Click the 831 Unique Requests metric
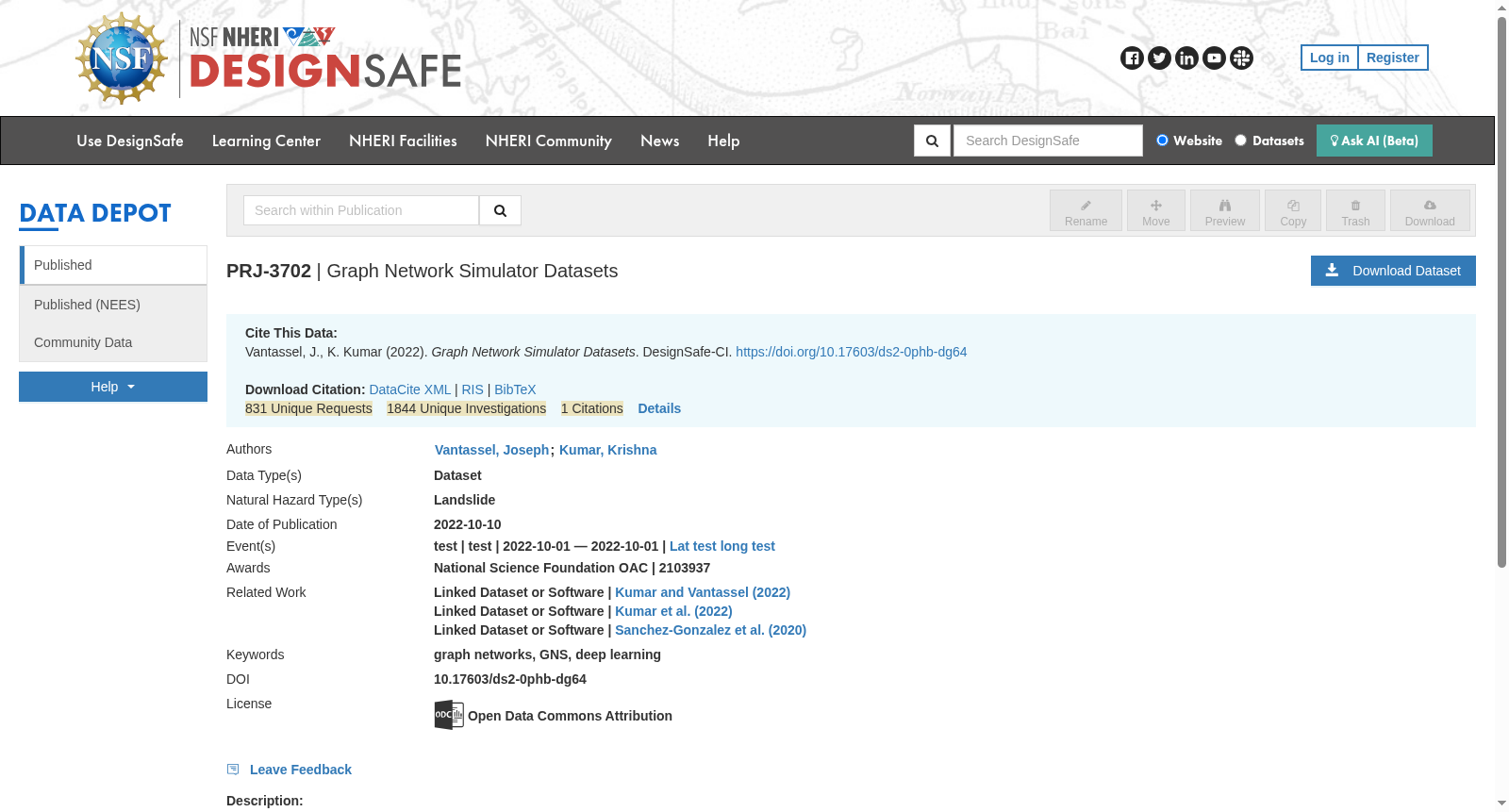The width and height of the screenshot is (1509, 812). 308,408
